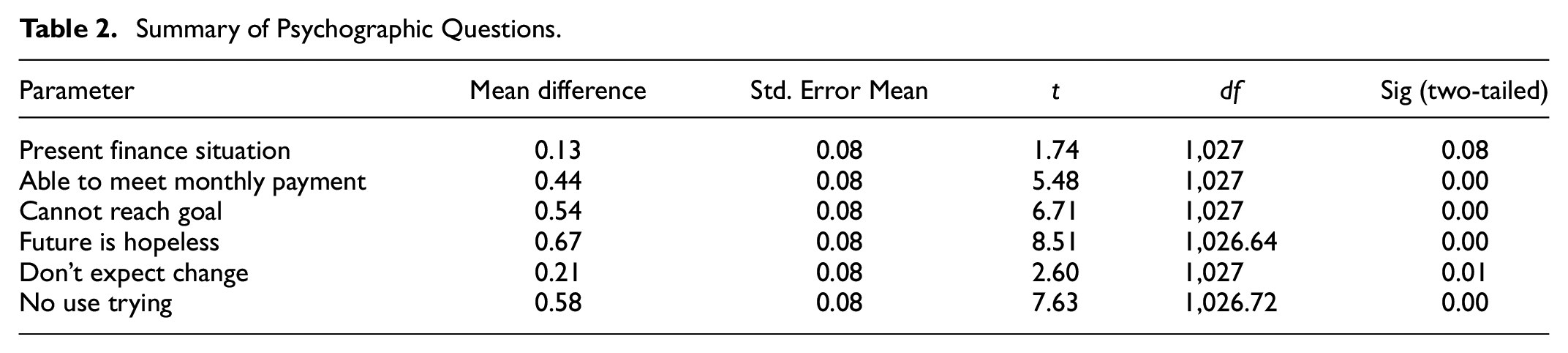The width and height of the screenshot is (1568, 353).
Task: Click the Sig (two-tailed) column header
Action: (1464, 90)
